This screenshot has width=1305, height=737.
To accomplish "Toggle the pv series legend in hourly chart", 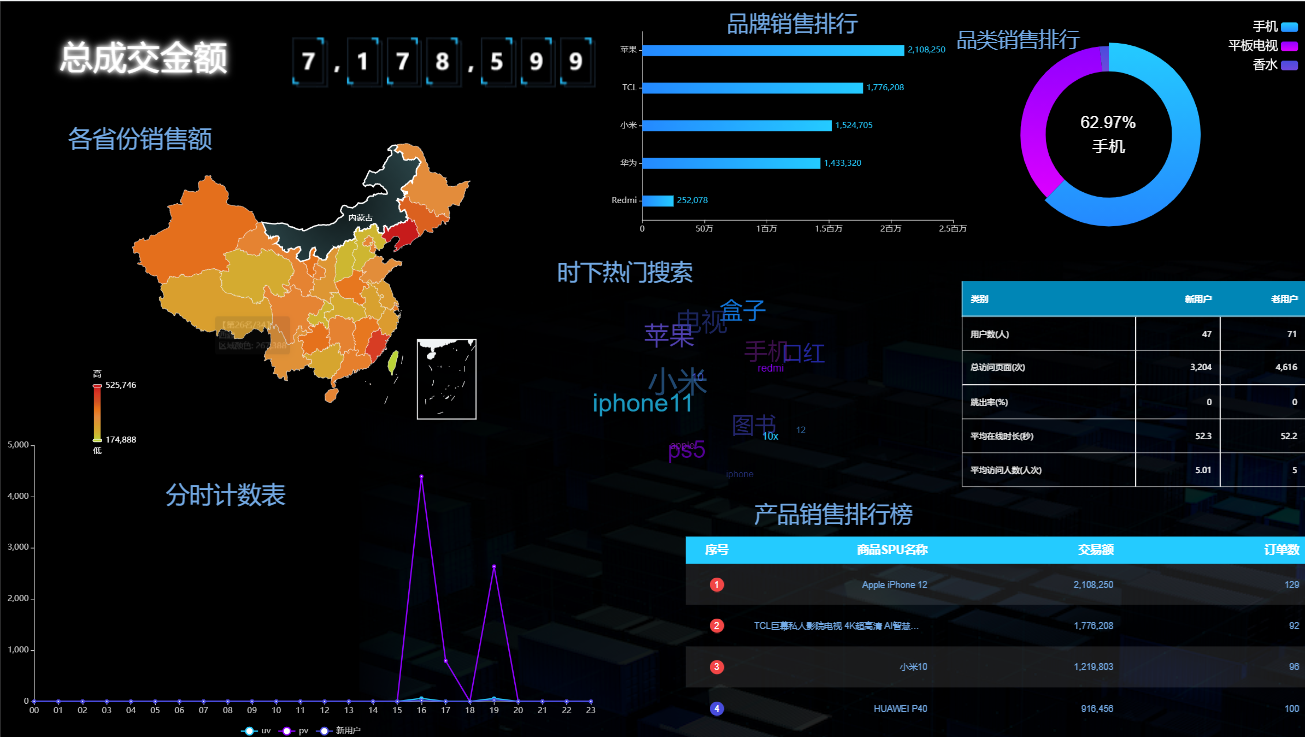I will tap(295, 731).
